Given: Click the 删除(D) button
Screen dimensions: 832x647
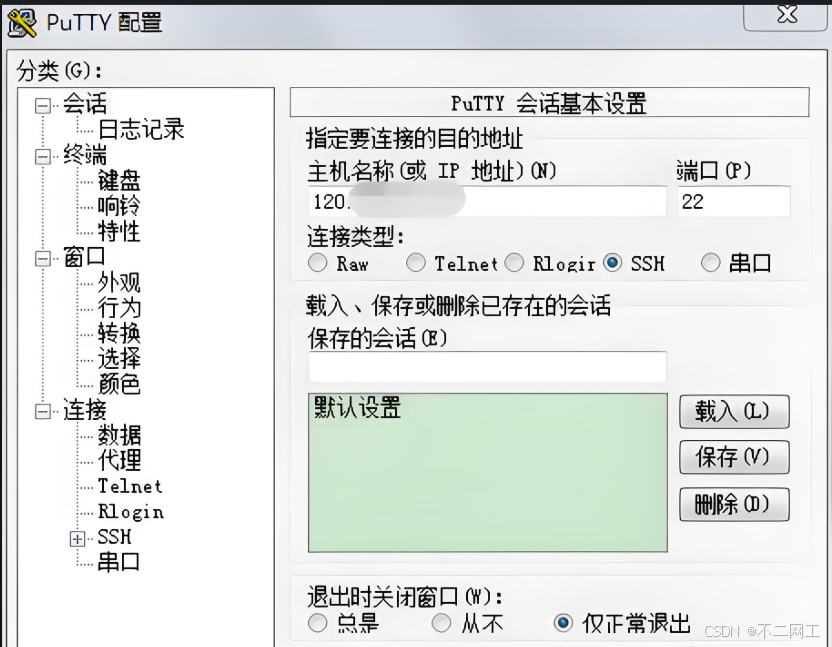Looking at the screenshot, I should 734,504.
